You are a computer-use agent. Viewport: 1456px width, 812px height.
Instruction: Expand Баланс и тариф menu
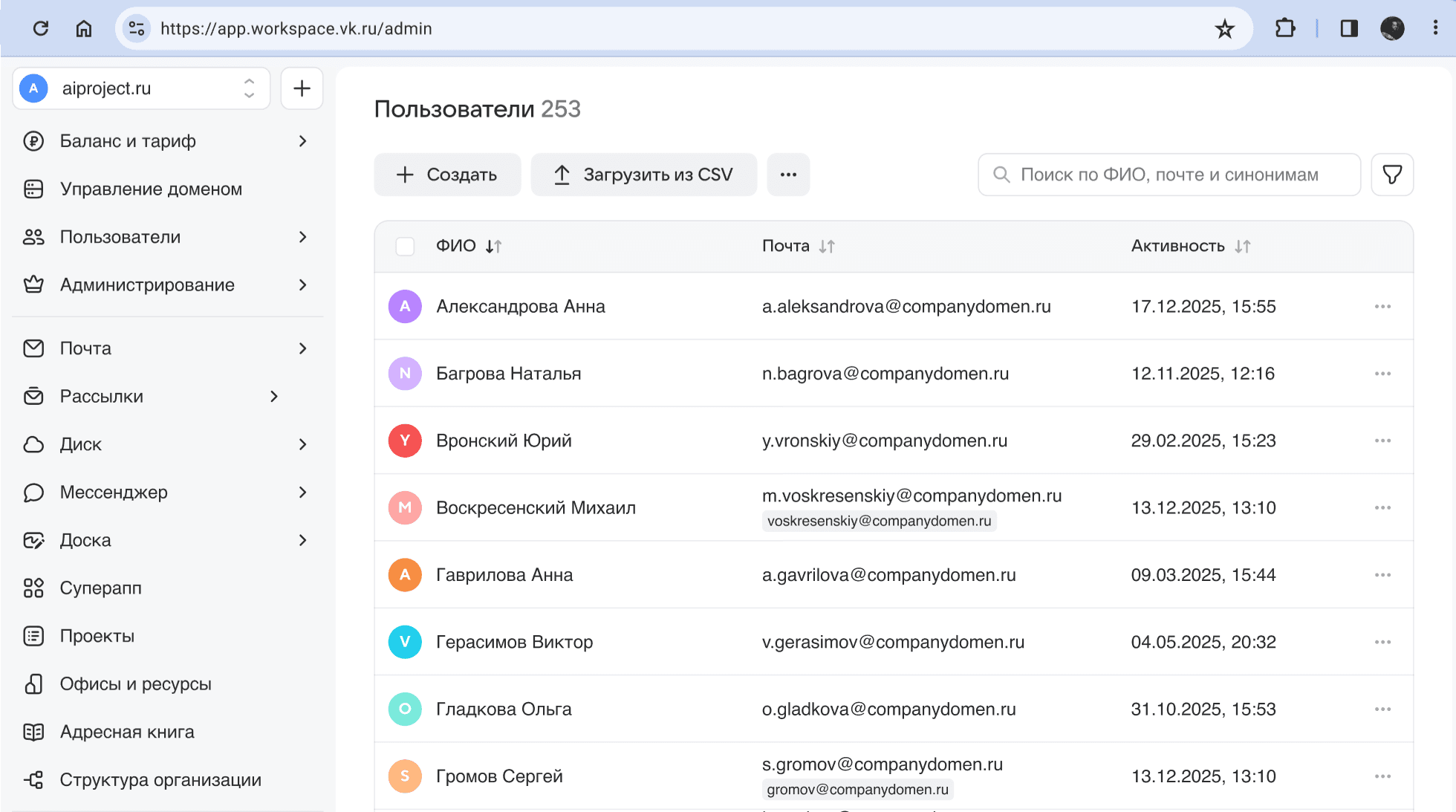click(x=302, y=141)
